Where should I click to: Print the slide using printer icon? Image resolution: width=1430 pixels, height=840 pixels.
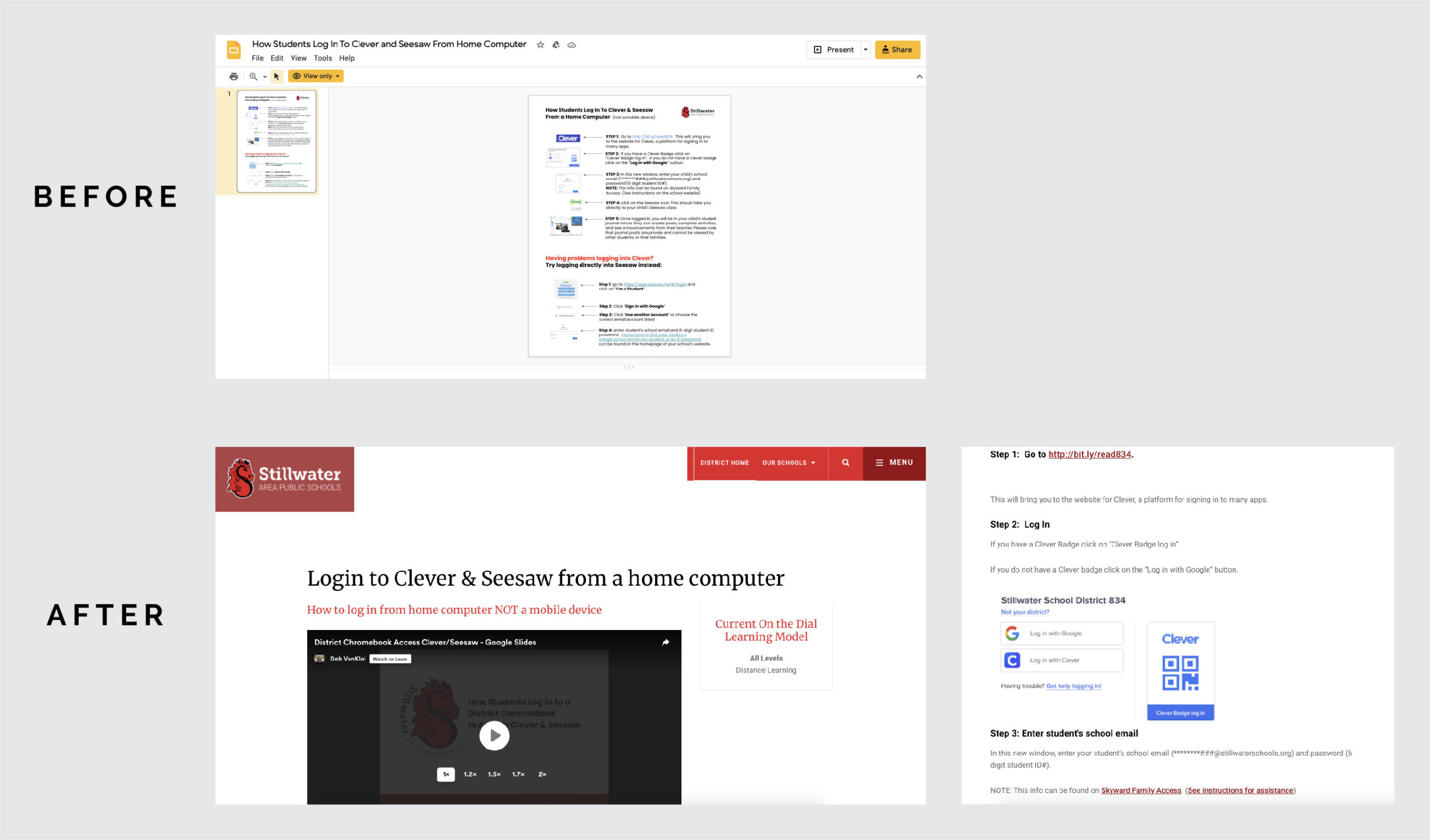(x=234, y=76)
